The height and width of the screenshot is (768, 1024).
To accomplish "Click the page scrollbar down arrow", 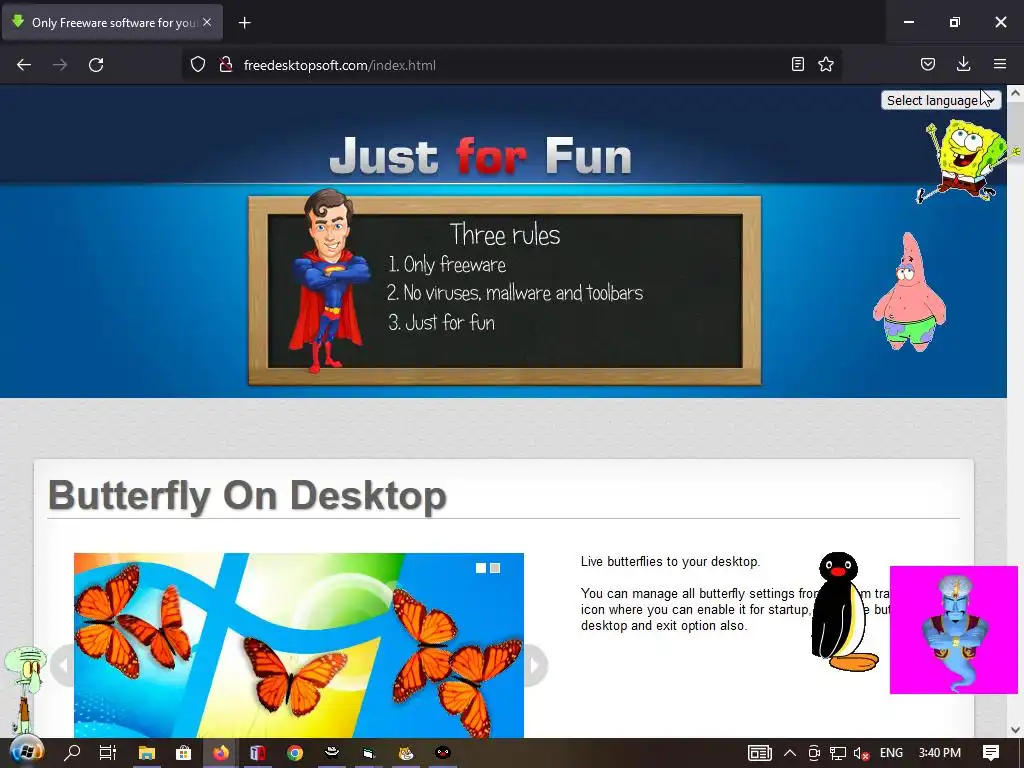I will [x=1015, y=729].
